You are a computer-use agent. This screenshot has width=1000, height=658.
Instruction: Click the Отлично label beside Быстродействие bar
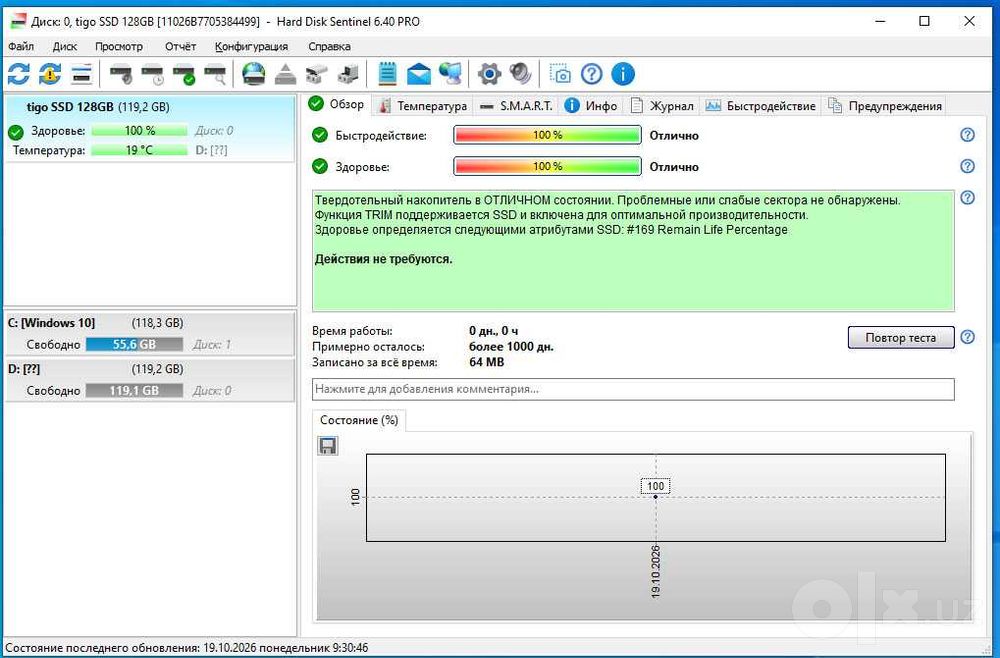(674, 135)
